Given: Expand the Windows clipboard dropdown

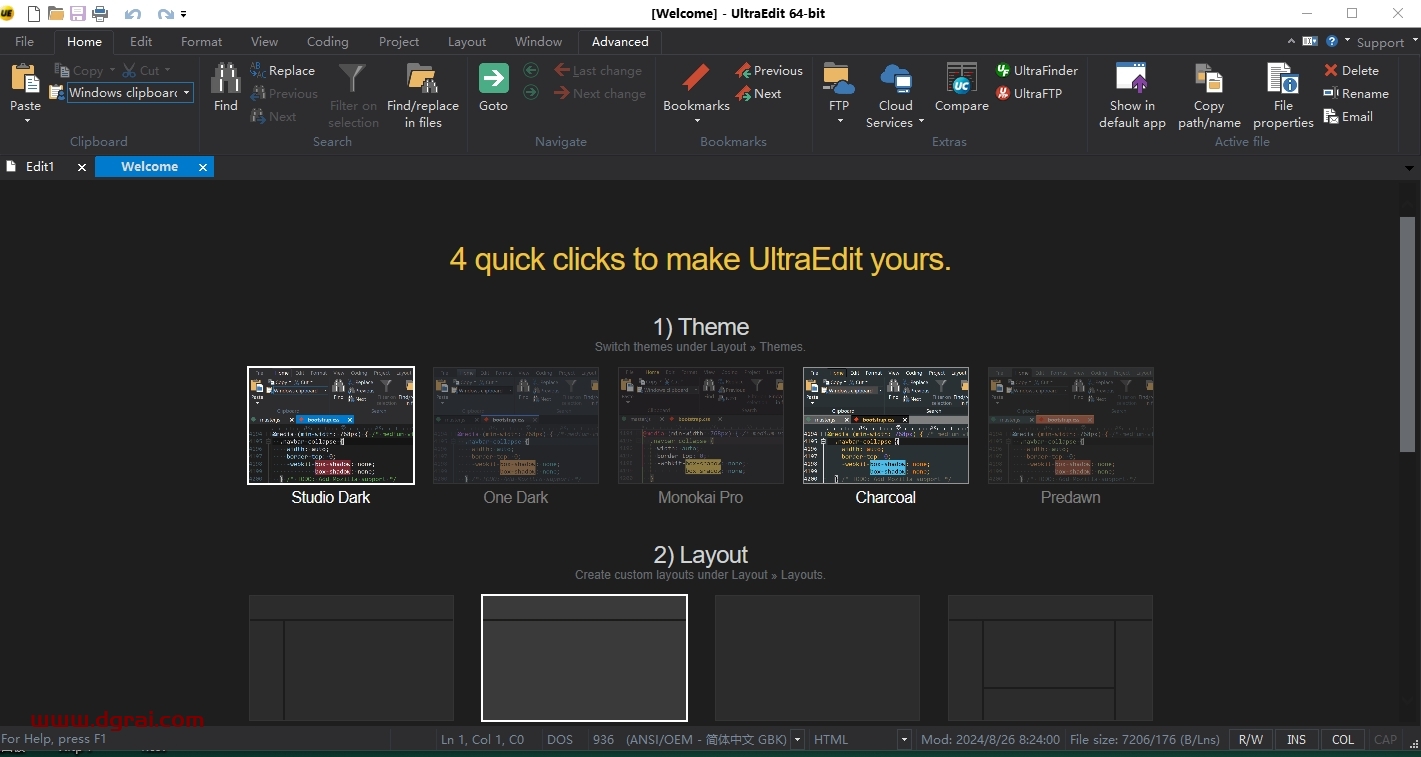Looking at the screenshot, I should 186,93.
